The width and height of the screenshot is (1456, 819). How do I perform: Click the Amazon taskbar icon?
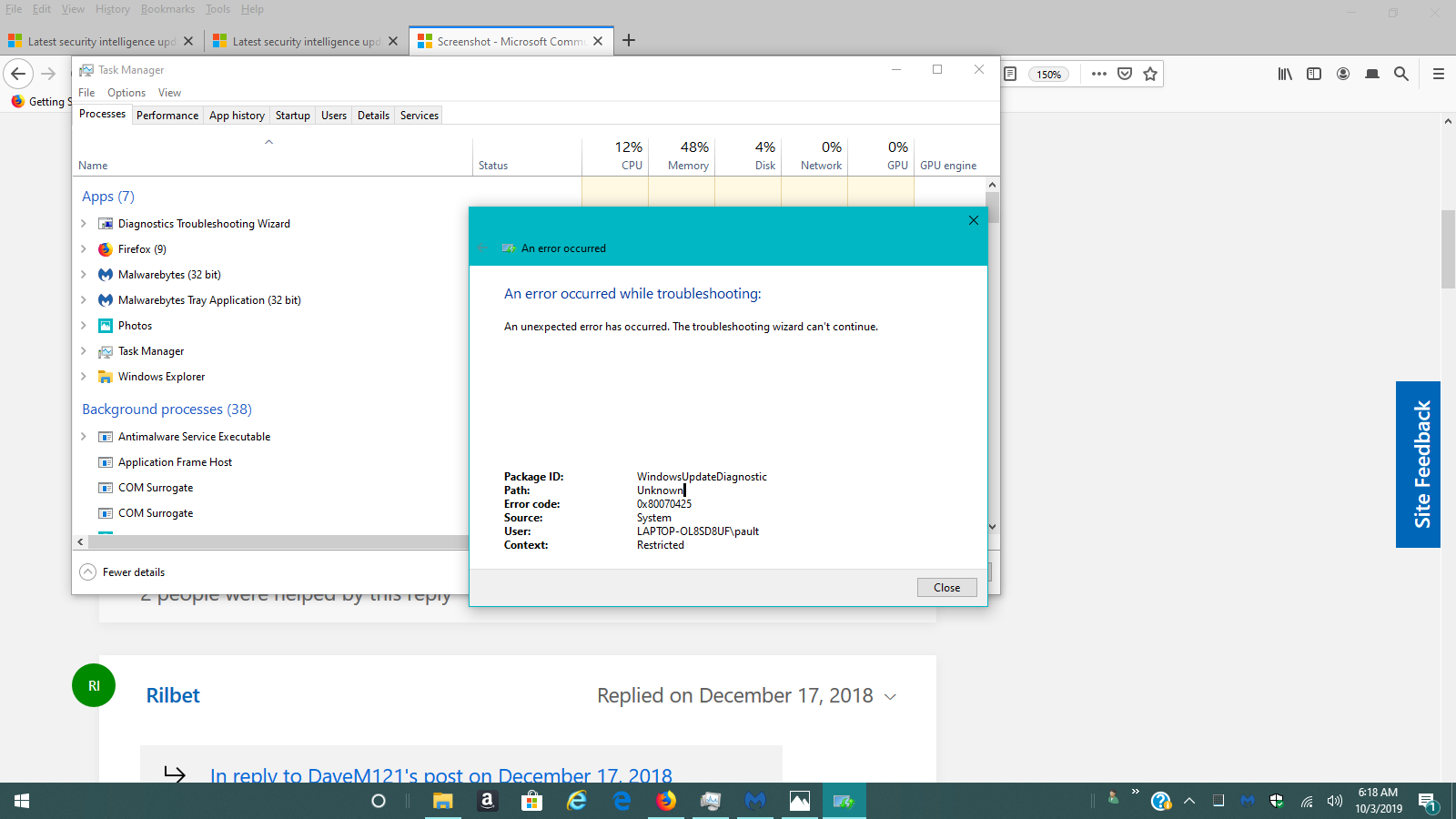pos(487,801)
